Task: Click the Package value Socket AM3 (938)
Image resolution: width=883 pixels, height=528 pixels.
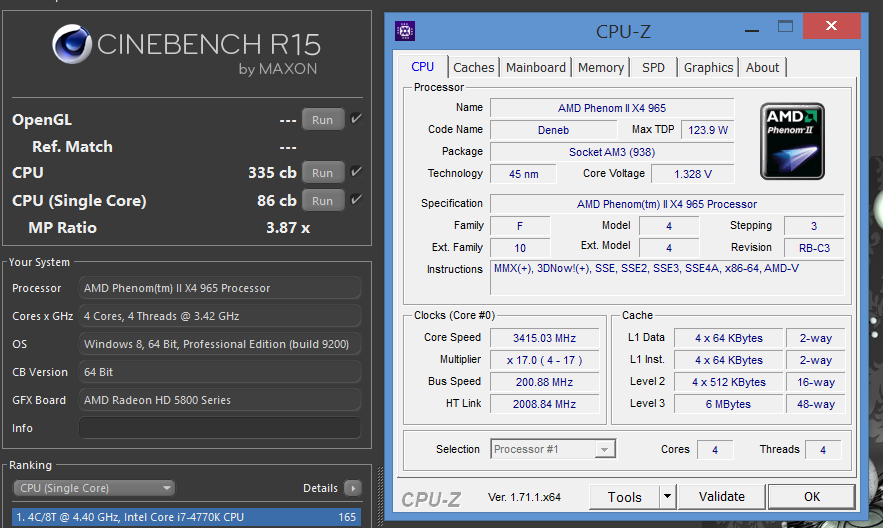Action: [x=612, y=152]
